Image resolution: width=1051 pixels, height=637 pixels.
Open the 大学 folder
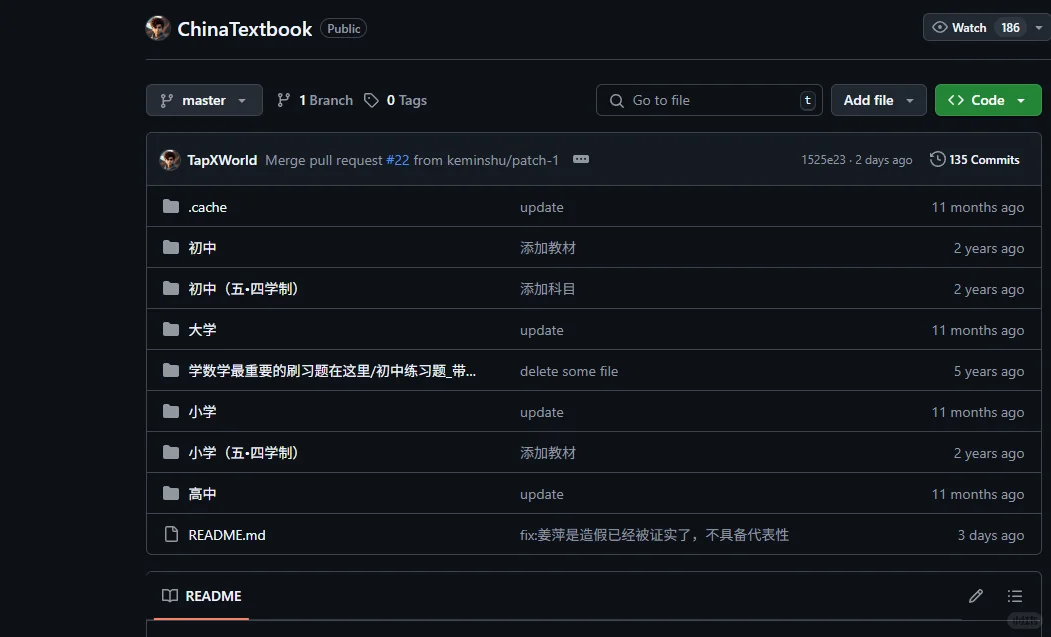[202, 330]
